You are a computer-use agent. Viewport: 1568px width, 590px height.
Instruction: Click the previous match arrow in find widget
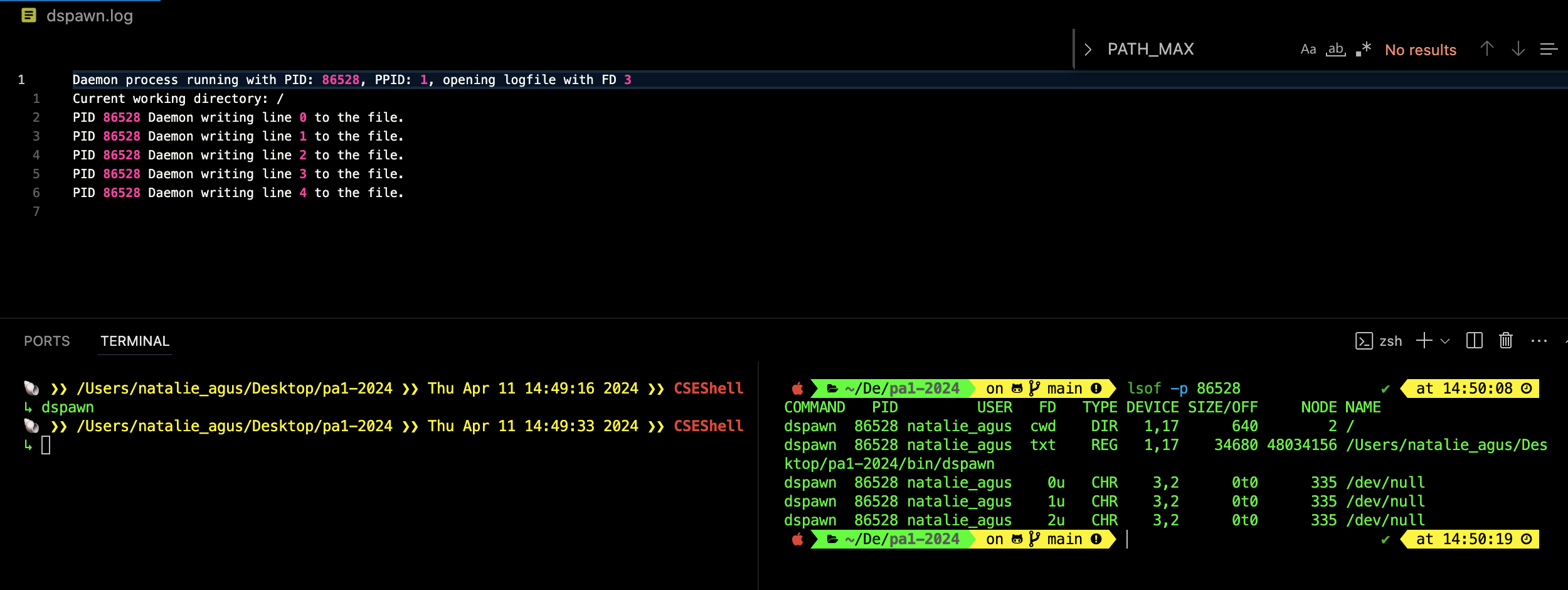[x=1486, y=49]
